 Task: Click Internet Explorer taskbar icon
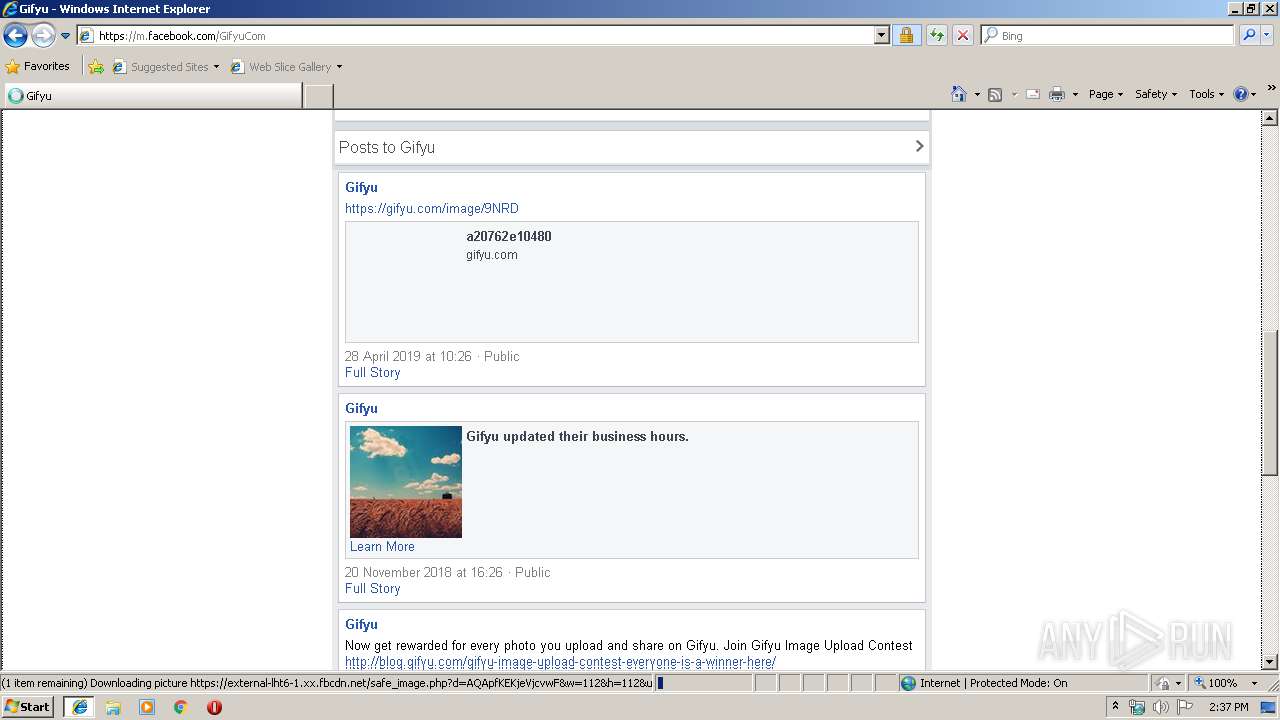click(x=79, y=707)
